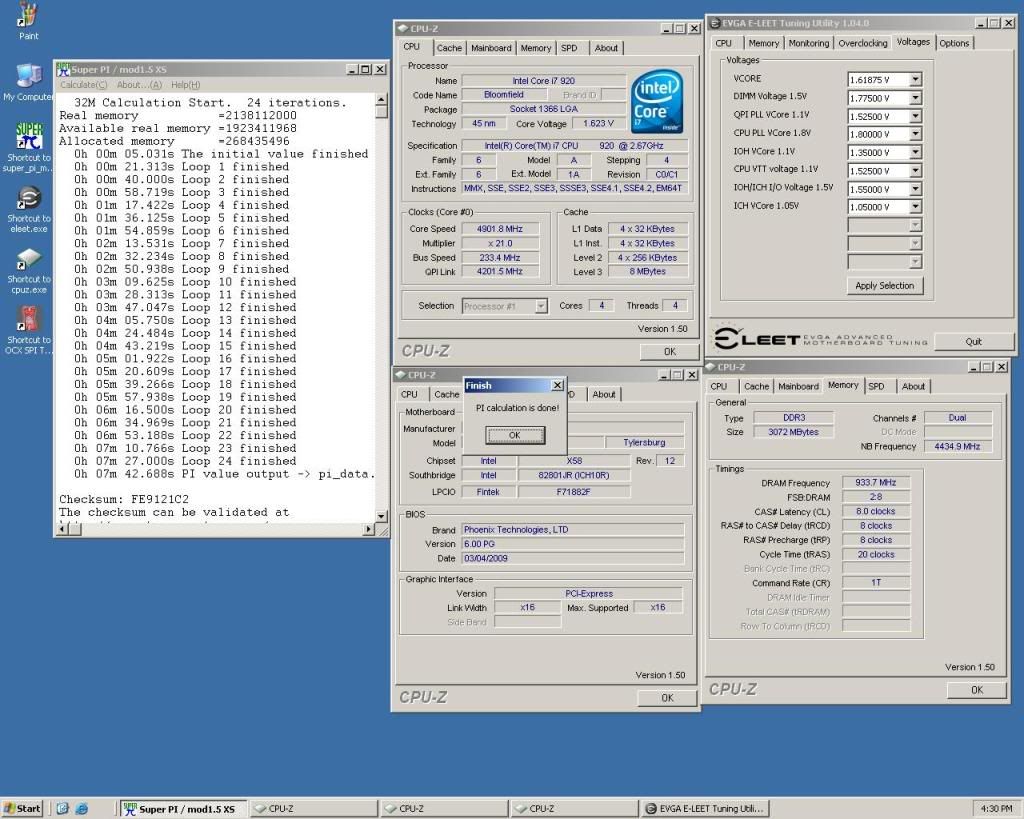Open the Help menu in Super PI
The width and height of the screenshot is (1024, 819).
(185, 85)
